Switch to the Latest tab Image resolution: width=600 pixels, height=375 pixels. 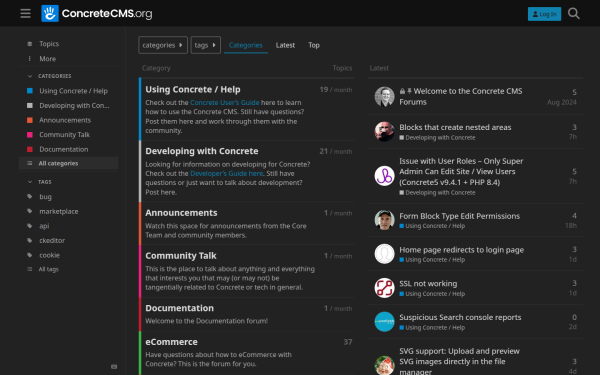click(285, 45)
